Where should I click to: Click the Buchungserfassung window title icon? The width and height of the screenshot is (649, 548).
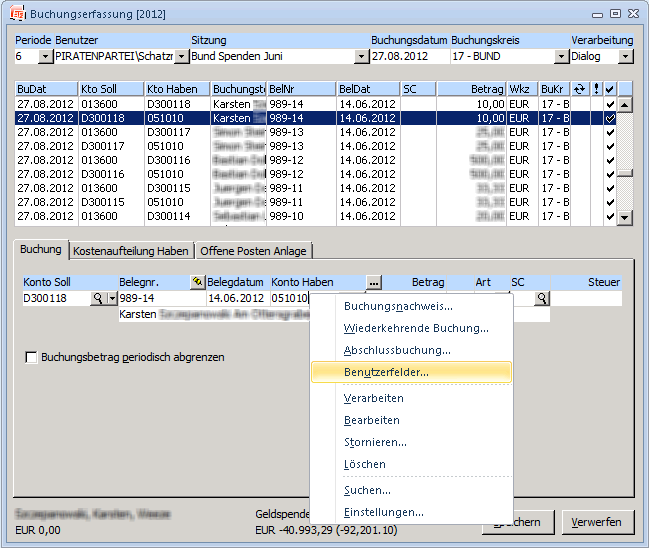[17, 14]
